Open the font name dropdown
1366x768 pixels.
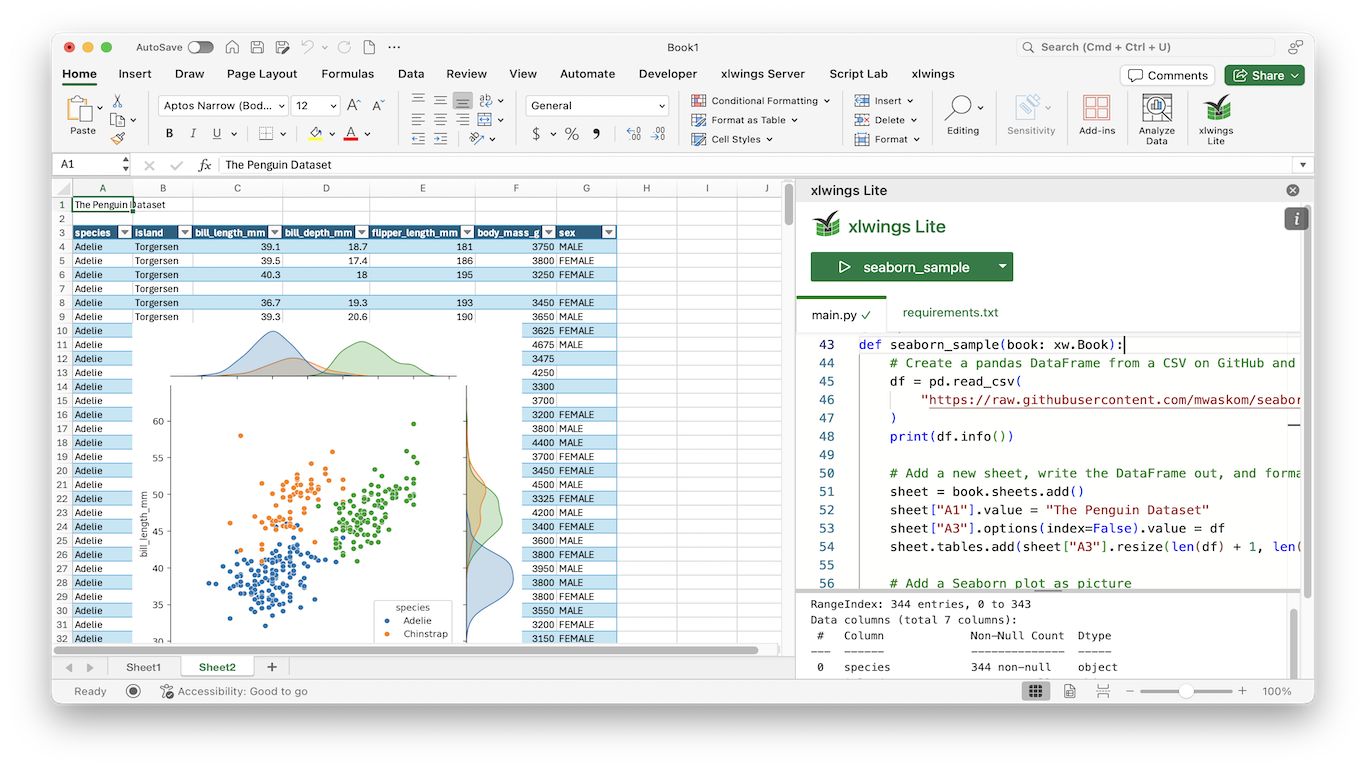[x=282, y=106]
